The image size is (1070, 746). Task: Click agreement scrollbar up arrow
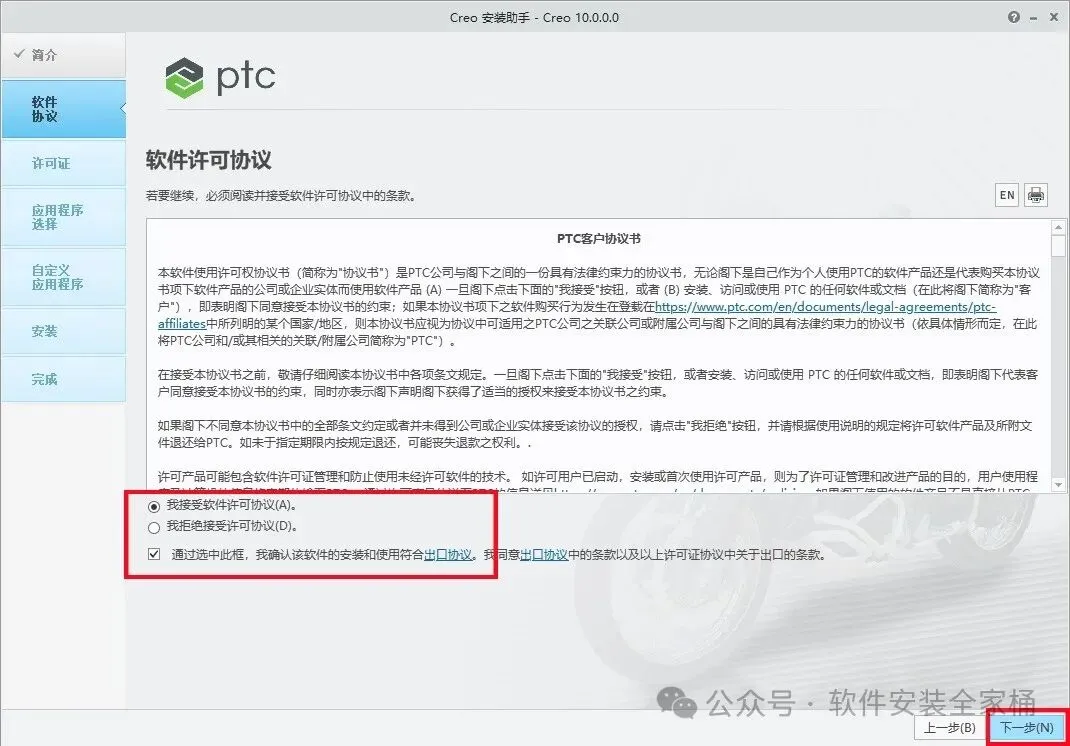coord(1058,227)
